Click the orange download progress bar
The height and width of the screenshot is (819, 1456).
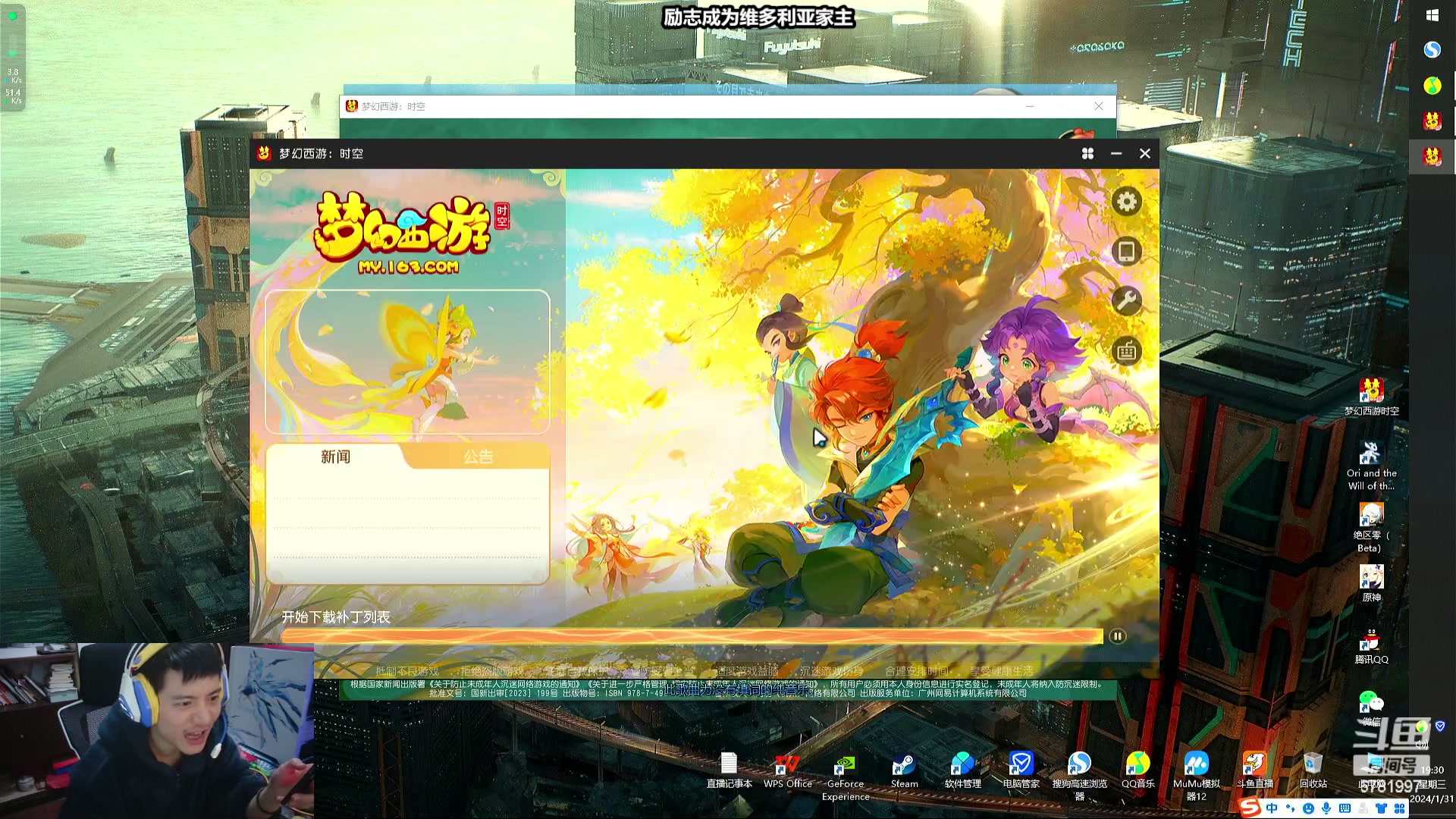click(692, 636)
